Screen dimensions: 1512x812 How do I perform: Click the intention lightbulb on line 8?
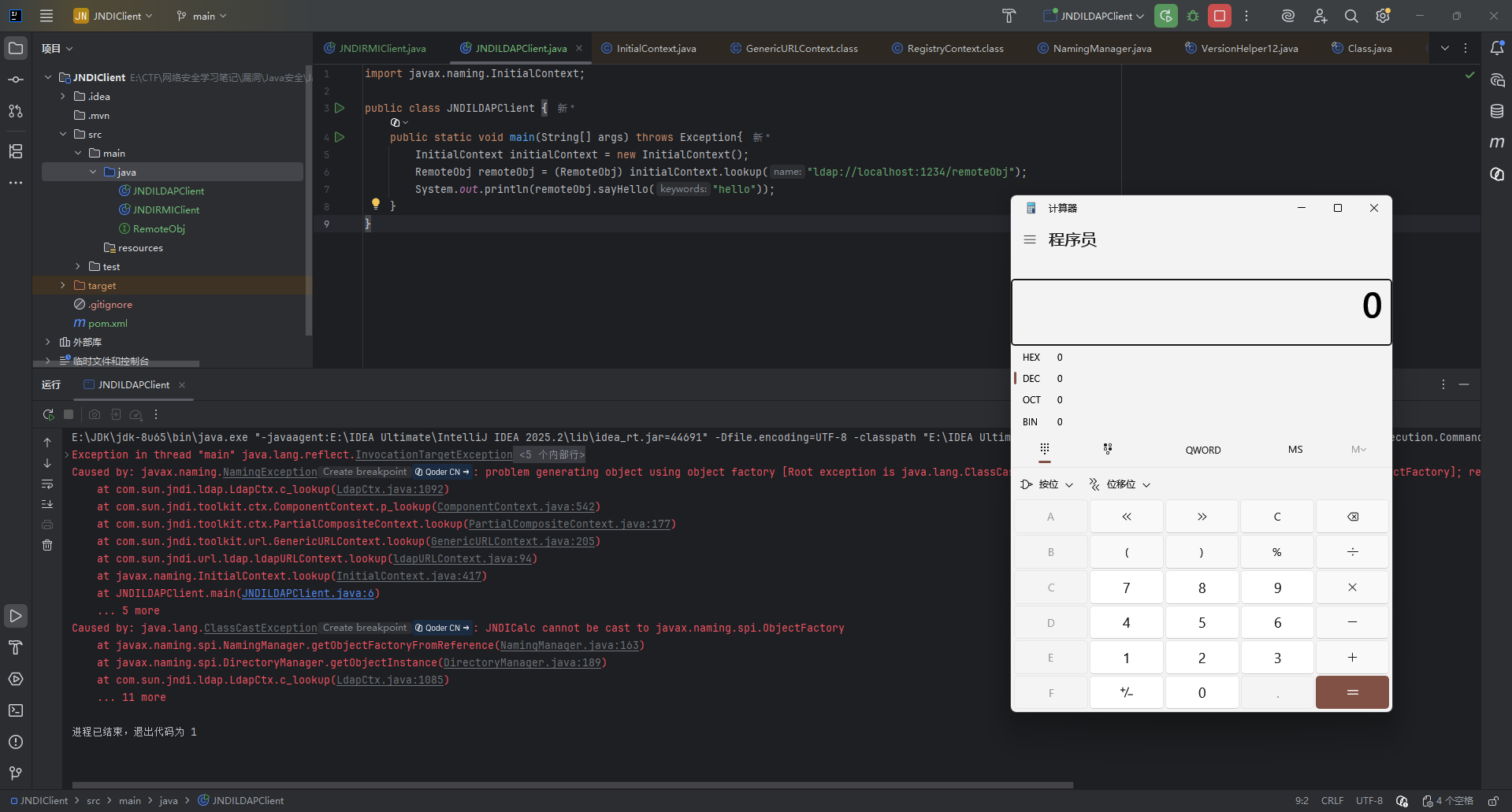tap(376, 204)
